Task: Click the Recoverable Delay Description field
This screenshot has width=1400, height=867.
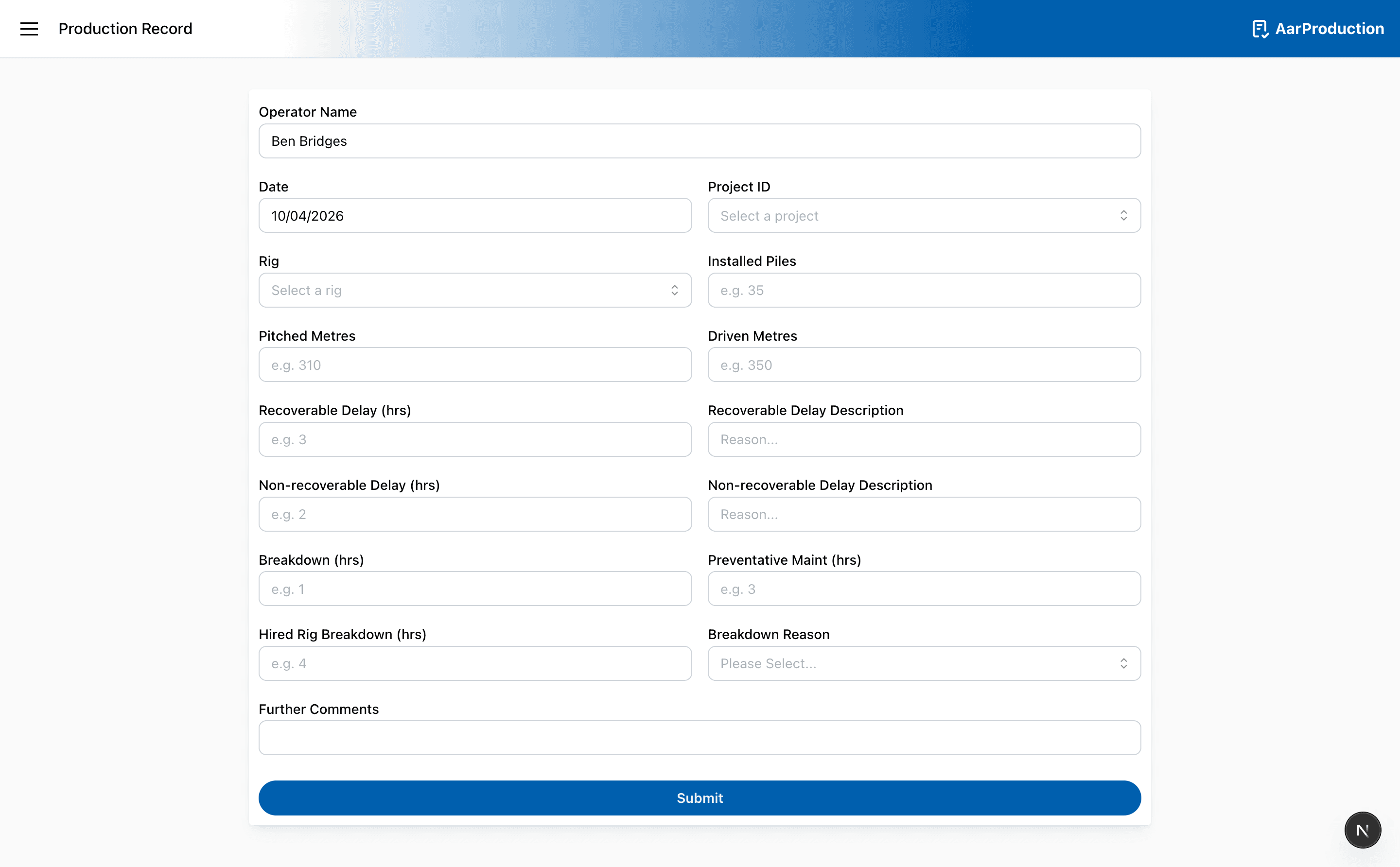Action: pos(924,439)
